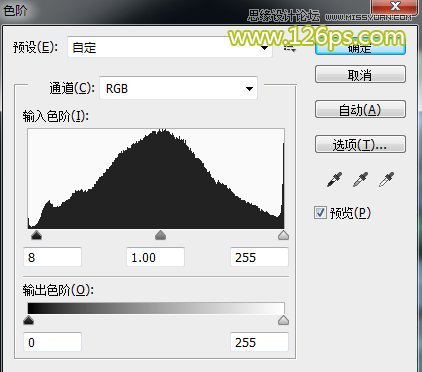Screen dimensions: 422x372
Task: Click the output levels gradient bar
Action: tap(156, 308)
